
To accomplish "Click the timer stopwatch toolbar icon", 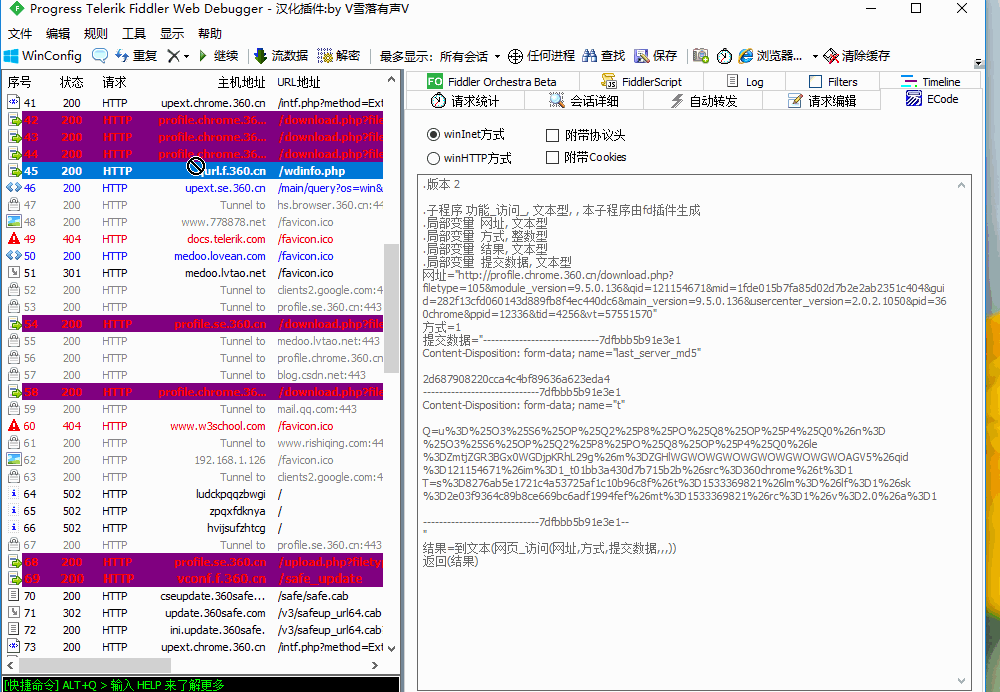I will pos(724,56).
